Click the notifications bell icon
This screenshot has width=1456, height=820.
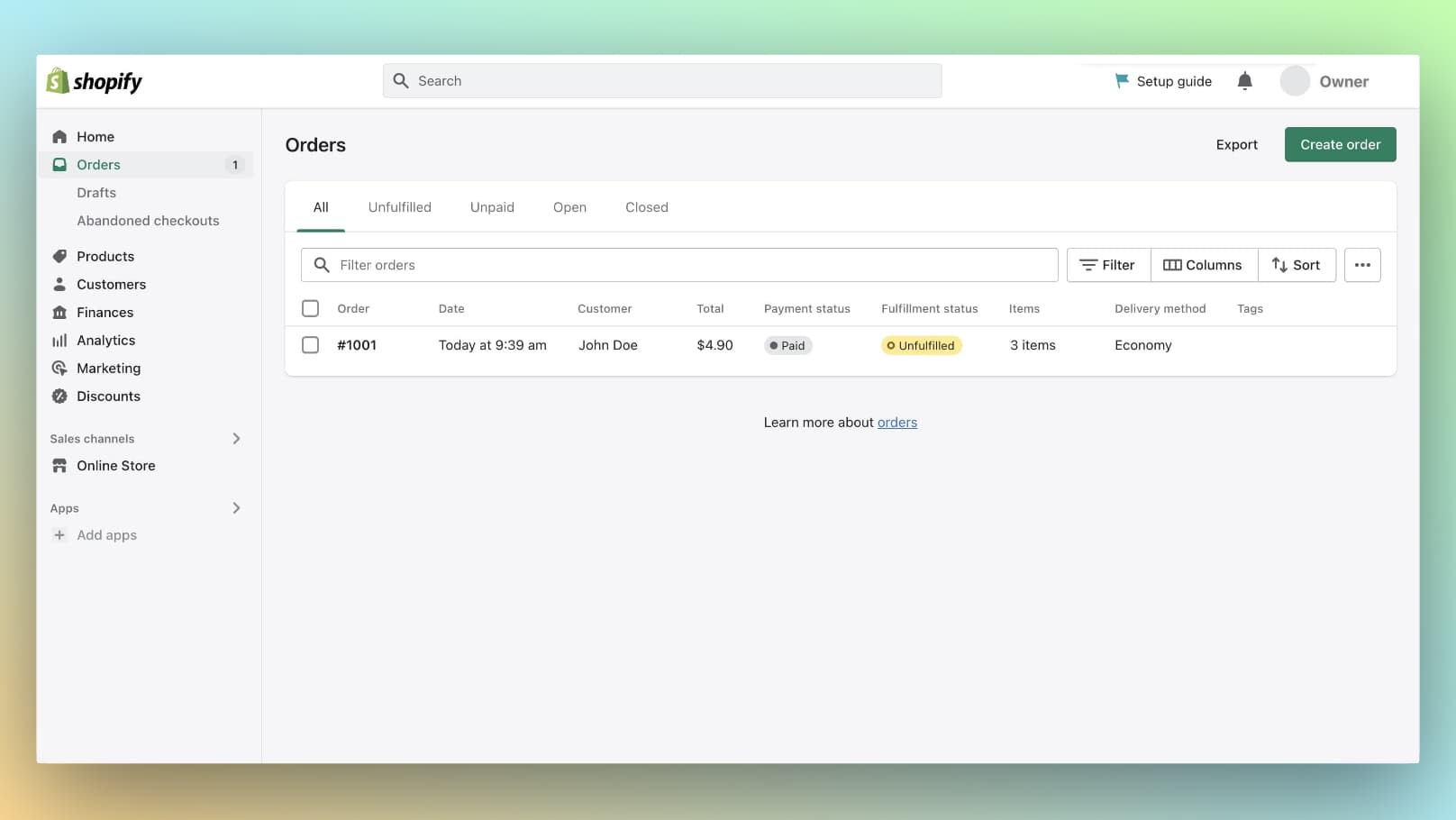tap(1244, 80)
